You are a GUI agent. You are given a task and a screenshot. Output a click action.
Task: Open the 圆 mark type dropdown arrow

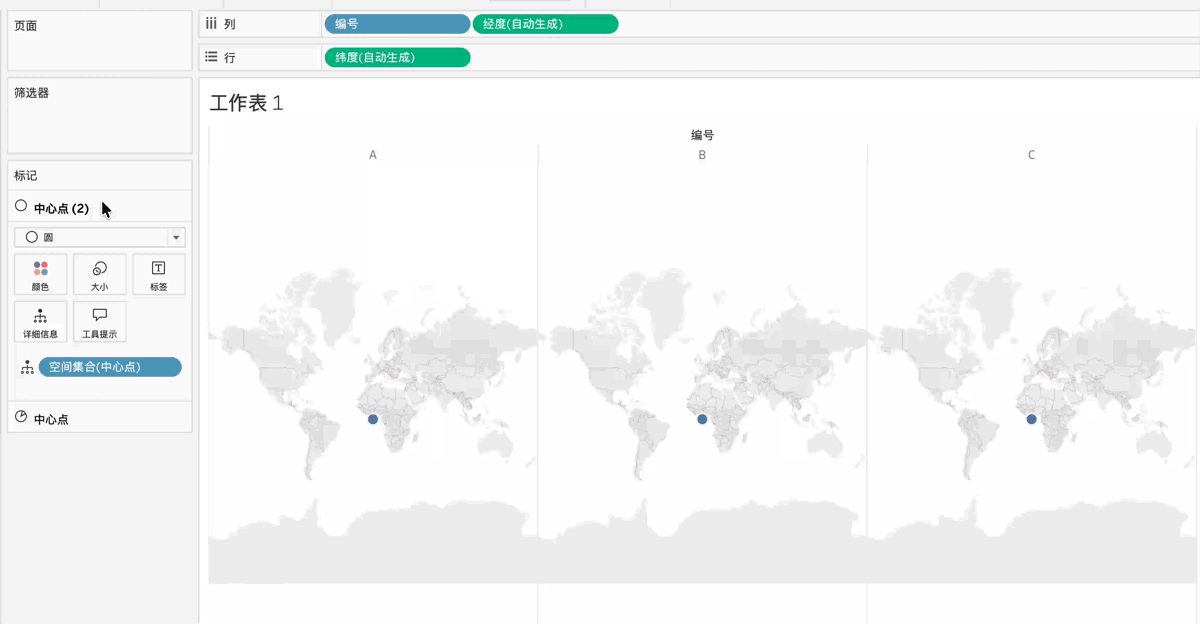coord(177,238)
